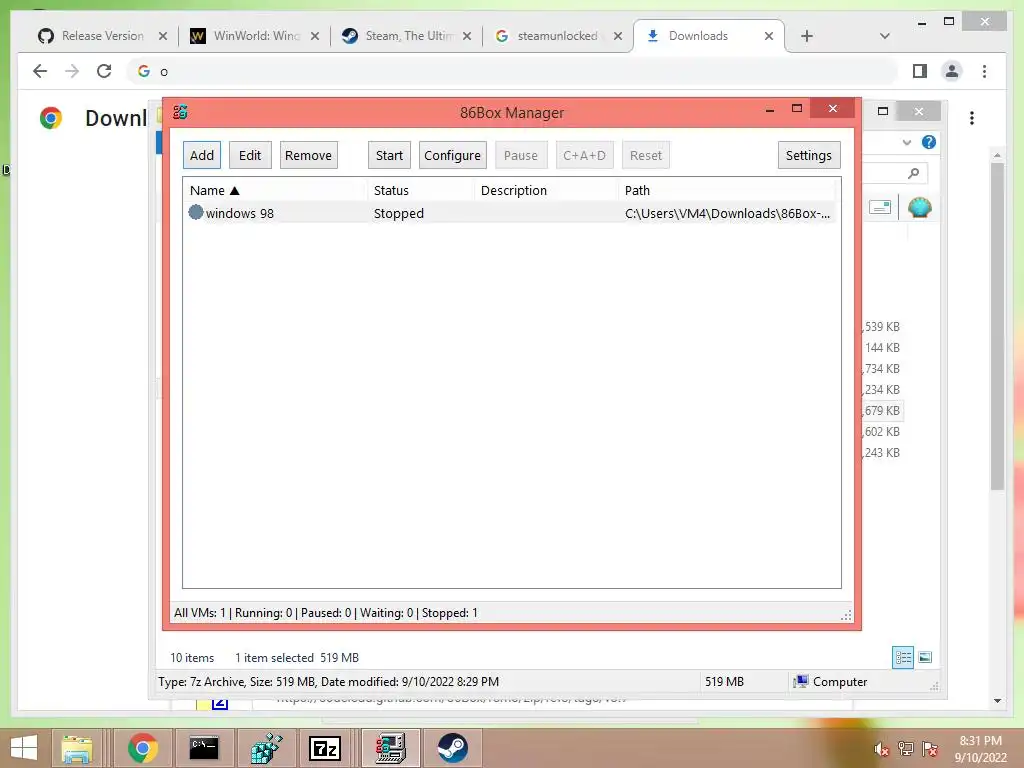This screenshot has height=768, width=1024.
Task: Open the Windows Start menu
Action: tap(24, 748)
